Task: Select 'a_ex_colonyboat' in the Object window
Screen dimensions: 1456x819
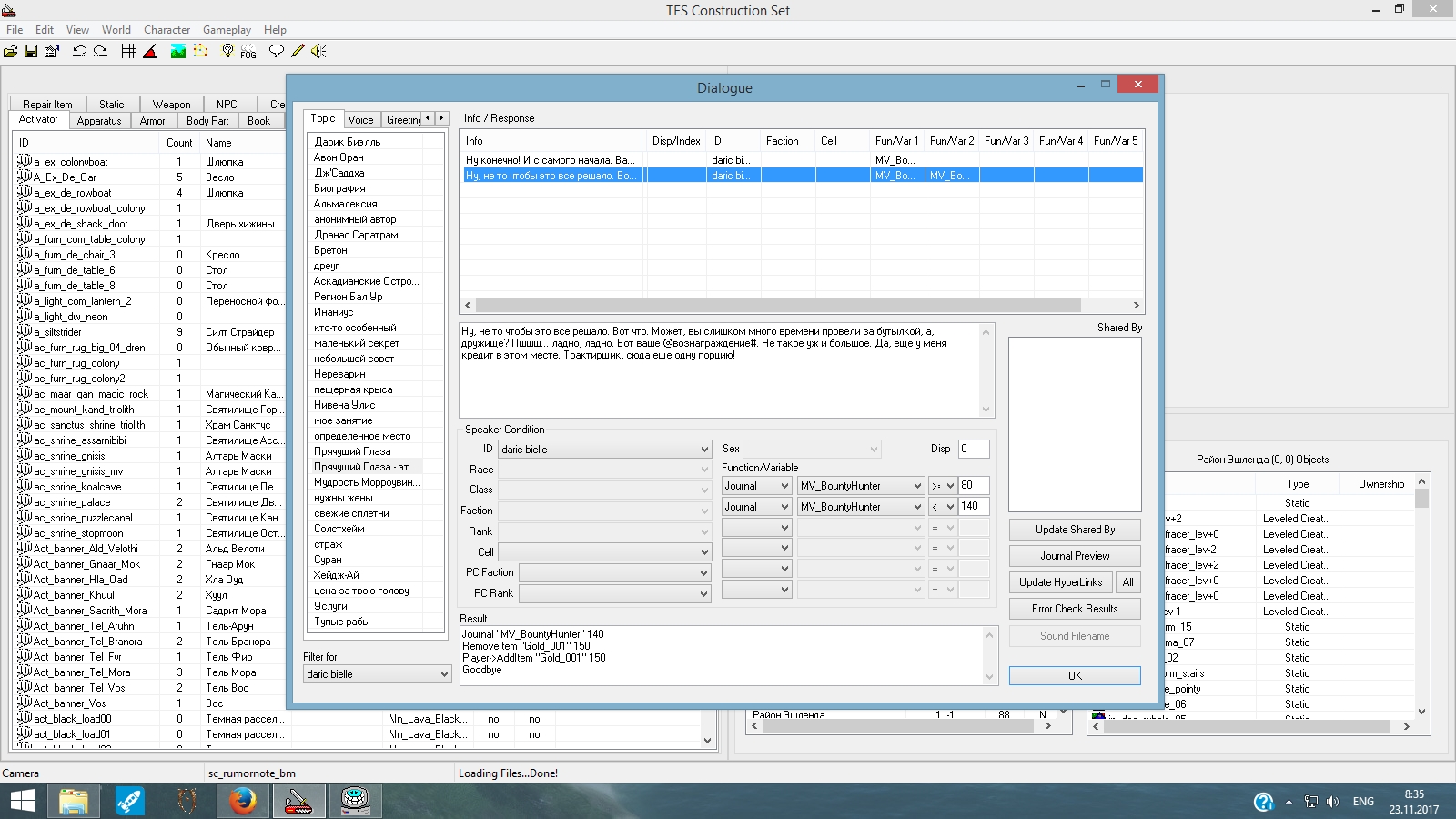Action: (x=71, y=162)
